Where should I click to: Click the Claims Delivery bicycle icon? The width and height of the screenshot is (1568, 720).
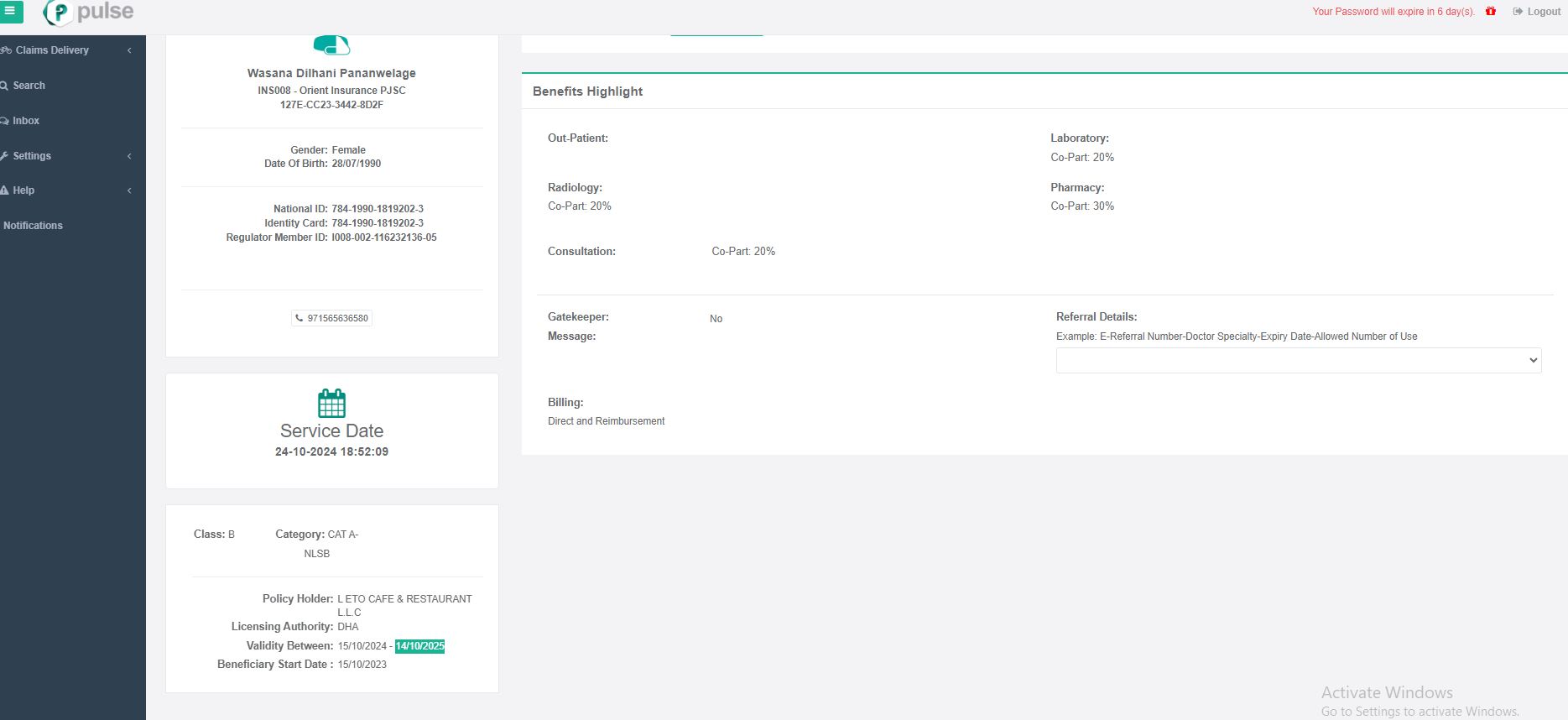tap(6, 50)
